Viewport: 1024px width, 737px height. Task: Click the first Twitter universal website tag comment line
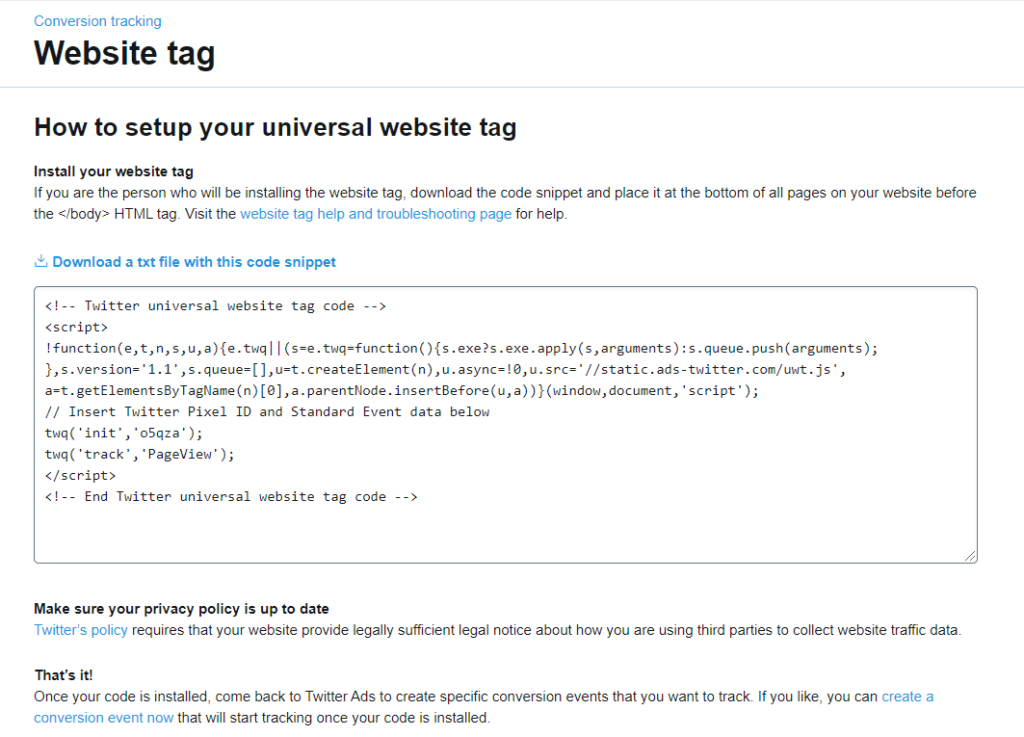point(215,306)
